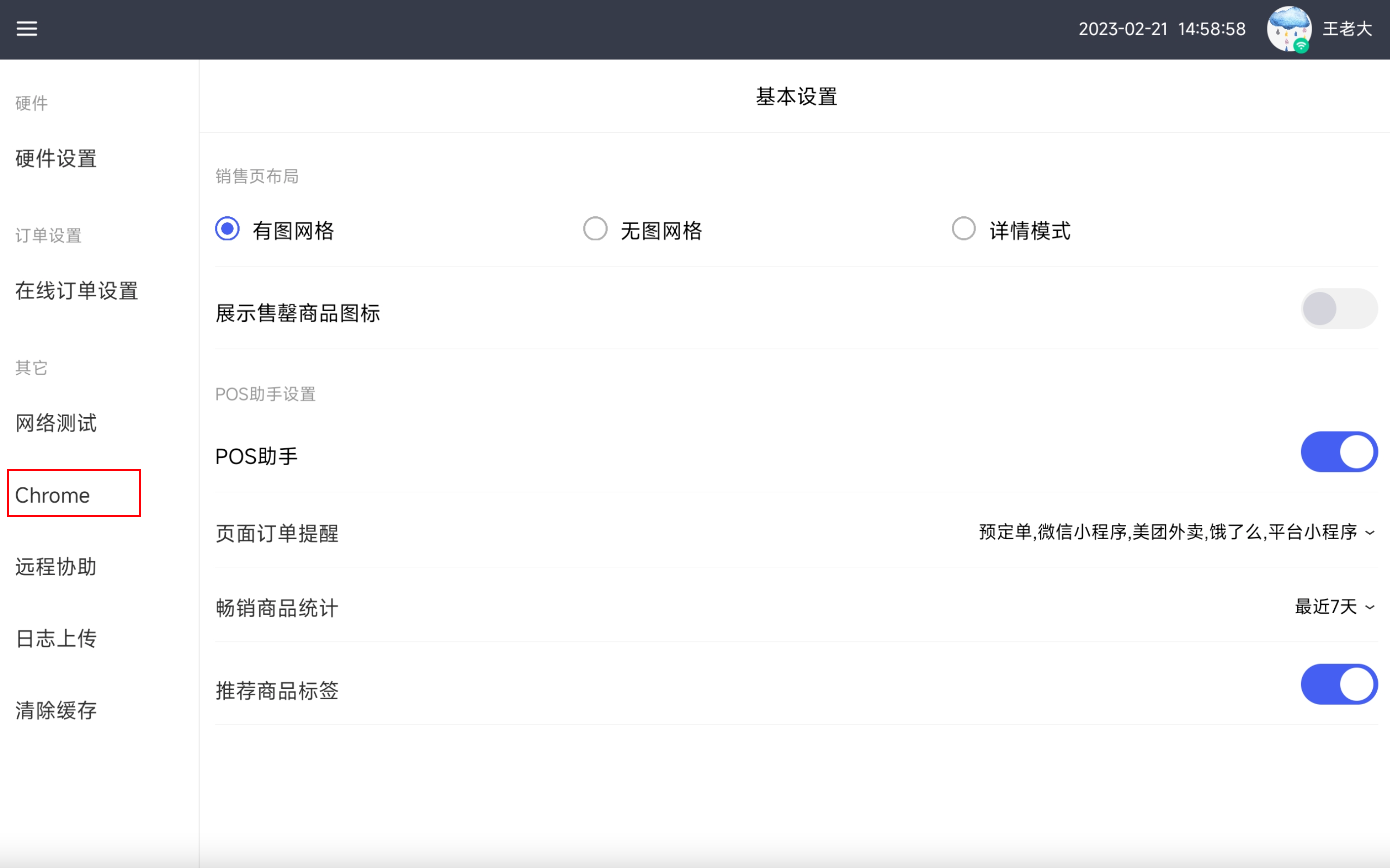Image resolution: width=1390 pixels, height=868 pixels.
Task: Click username 王老大
Action: [1347, 29]
